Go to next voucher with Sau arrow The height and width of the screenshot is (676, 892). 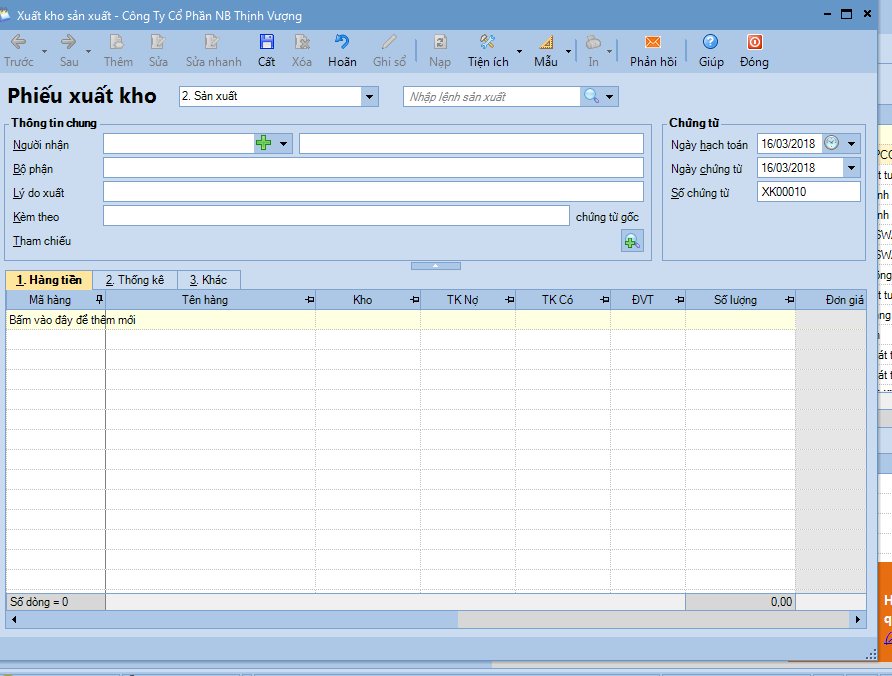pos(68,42)
